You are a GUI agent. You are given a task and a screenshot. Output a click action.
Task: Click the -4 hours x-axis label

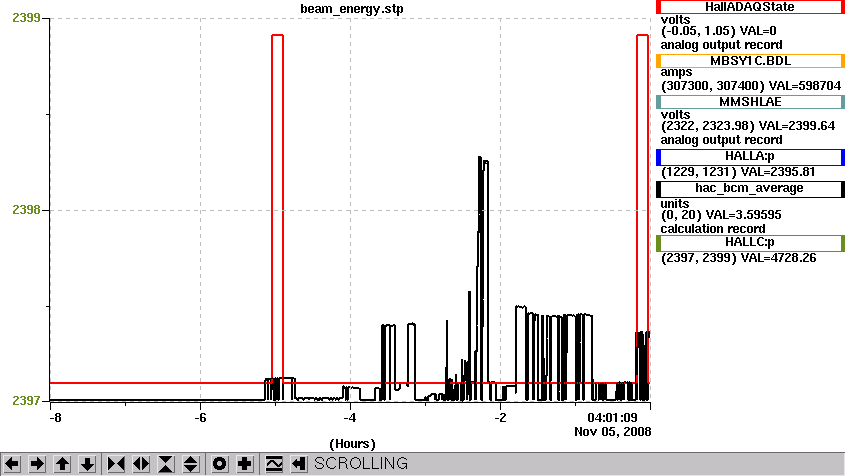[x=350, y=418]
